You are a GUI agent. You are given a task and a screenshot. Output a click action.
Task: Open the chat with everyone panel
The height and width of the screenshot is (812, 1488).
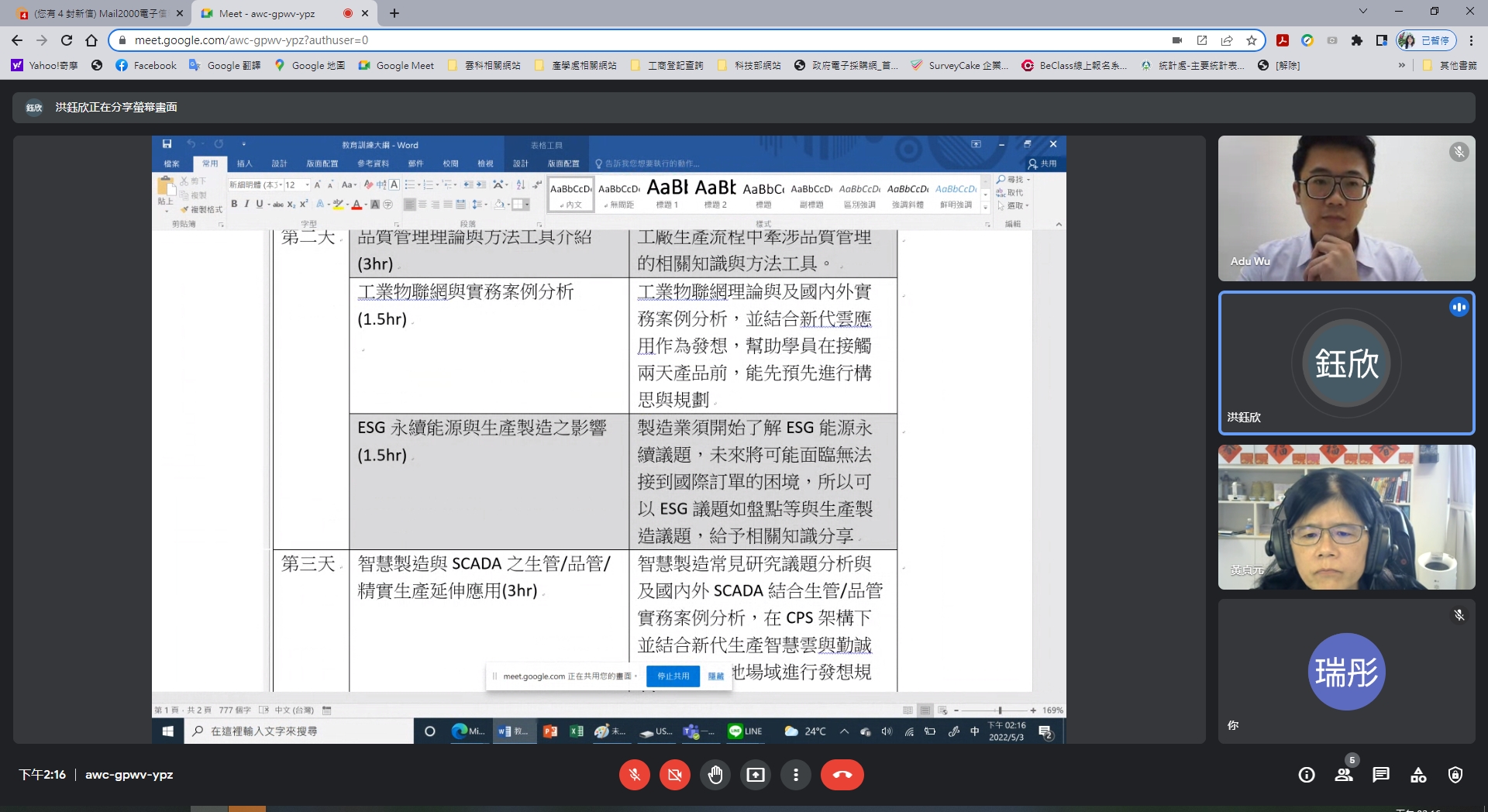[1381, 775]
